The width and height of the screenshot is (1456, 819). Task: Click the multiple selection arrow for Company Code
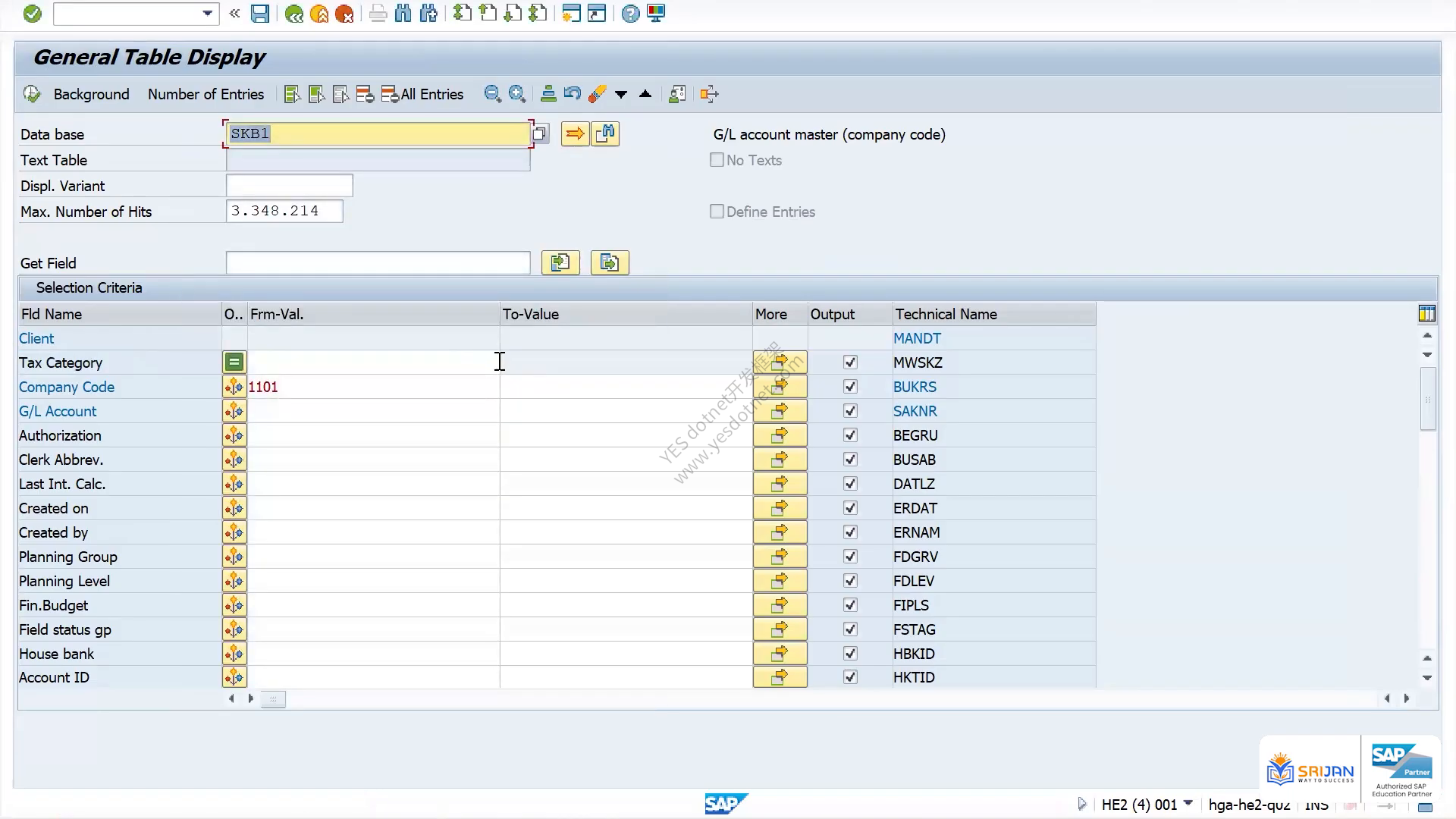coord(780,387)
